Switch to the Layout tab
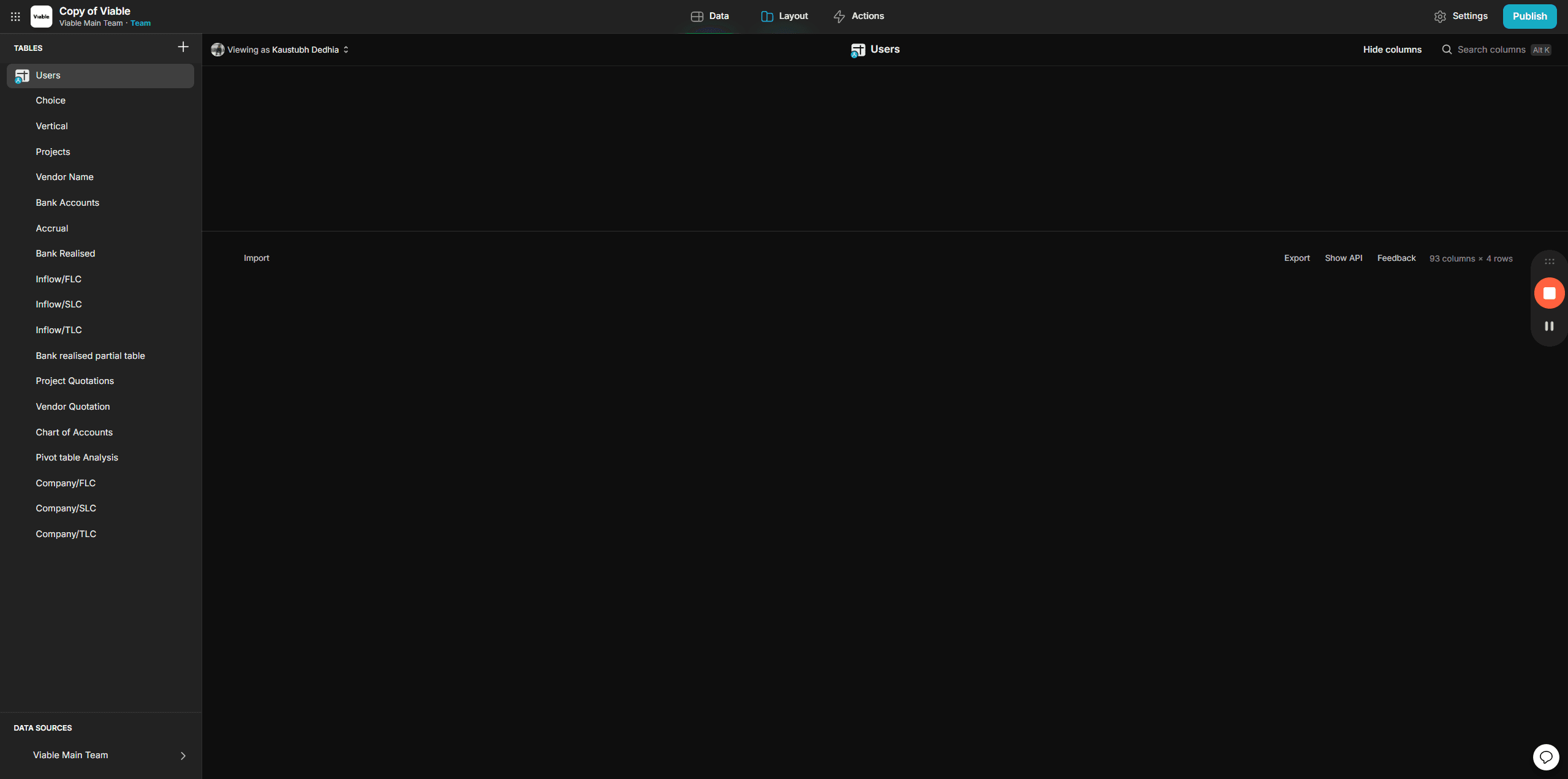Viewport: 1568px width, 779px height. click(784, 17)
